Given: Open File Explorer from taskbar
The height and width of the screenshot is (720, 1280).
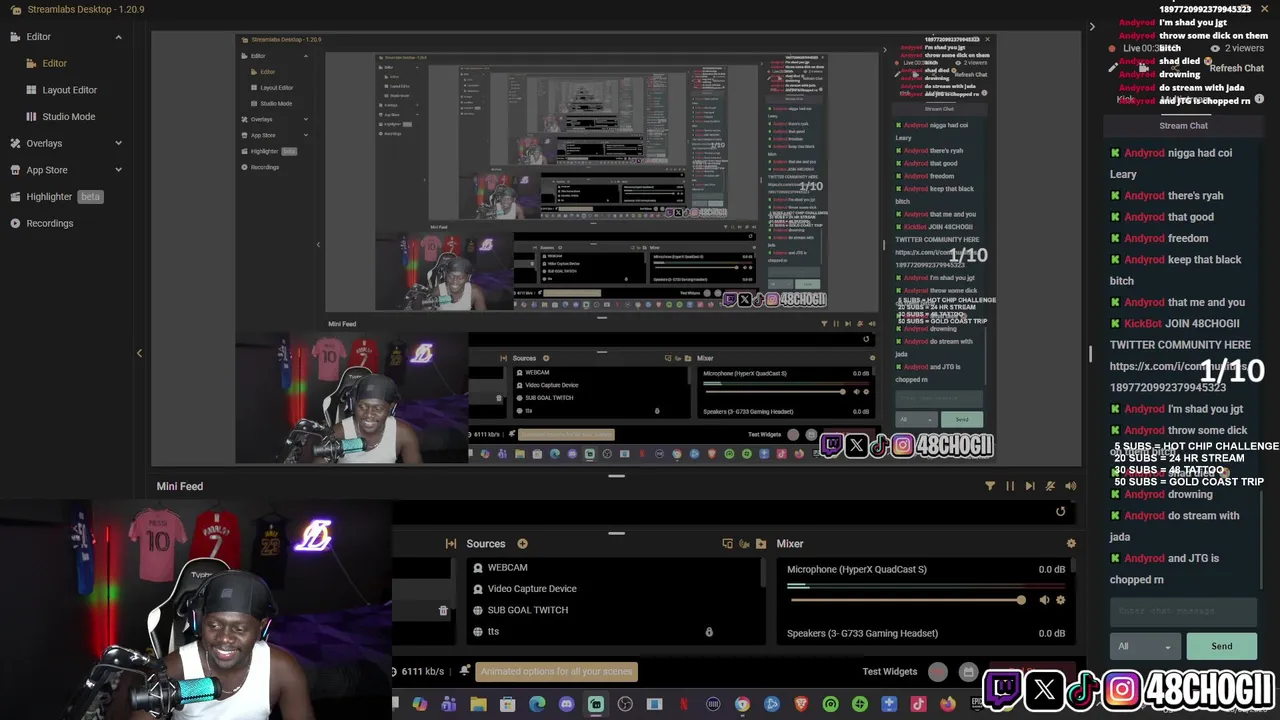Looking at the screenshot, I should pos(478,704).
